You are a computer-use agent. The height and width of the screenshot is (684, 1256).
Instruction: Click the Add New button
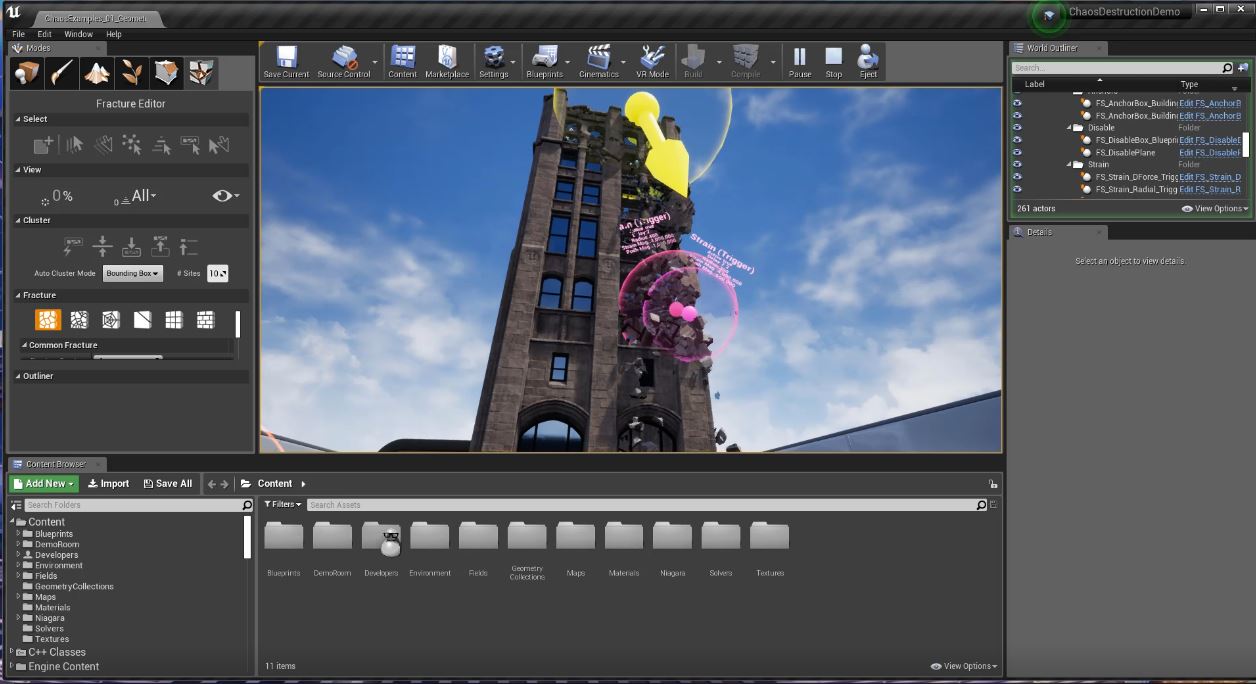[44, 484]
